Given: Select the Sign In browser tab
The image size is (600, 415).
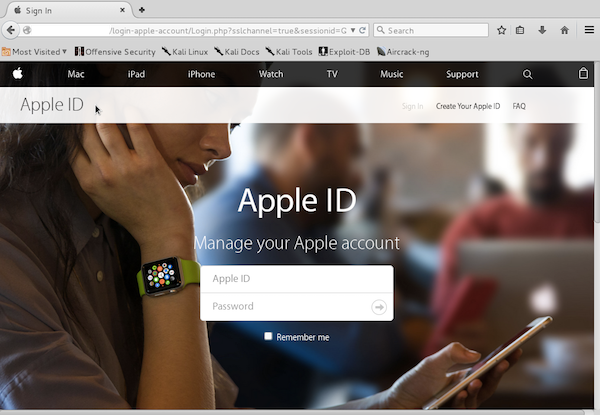Looking at the screenshot, I should pos(67,10).
